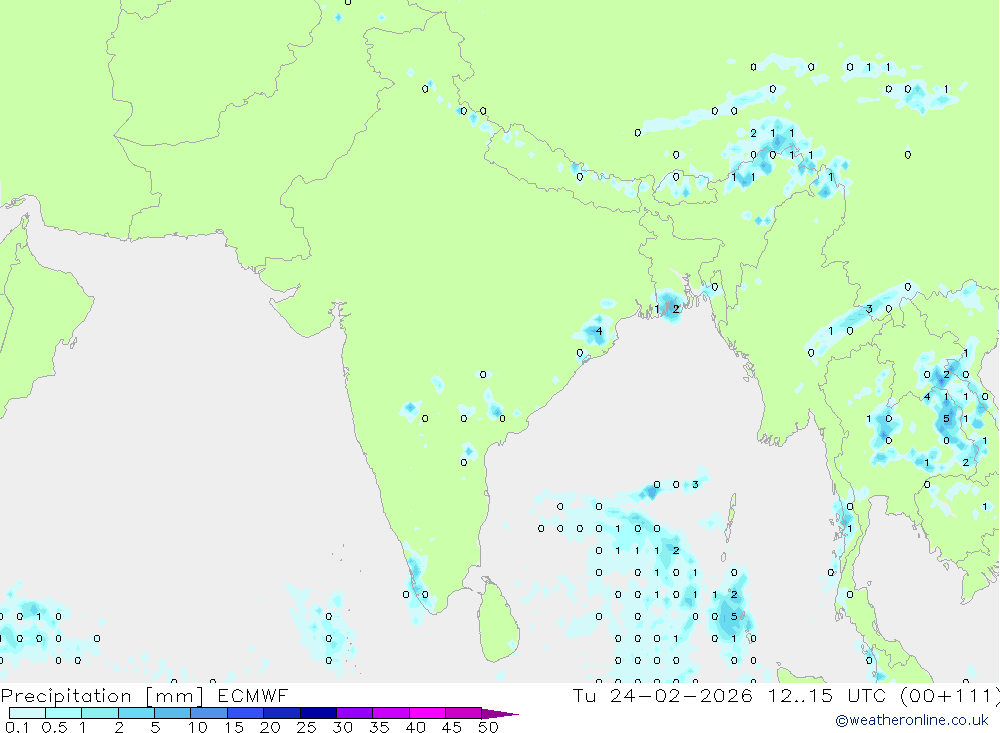
Task: Pick the 30–35 mm purple swatch
Action: pos(355,713)
